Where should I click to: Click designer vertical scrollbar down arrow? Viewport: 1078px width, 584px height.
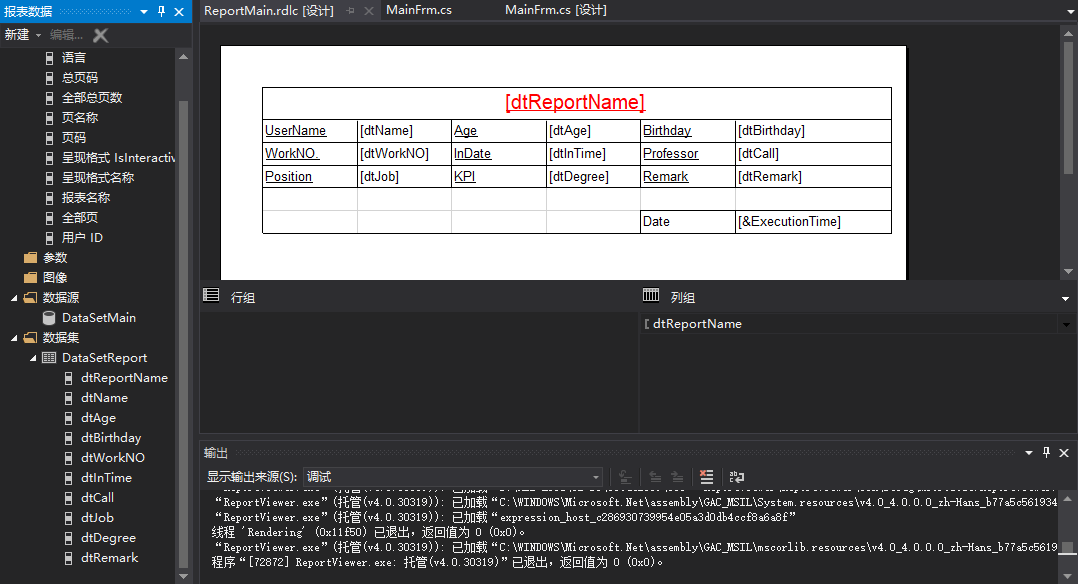pos(1068,272)
